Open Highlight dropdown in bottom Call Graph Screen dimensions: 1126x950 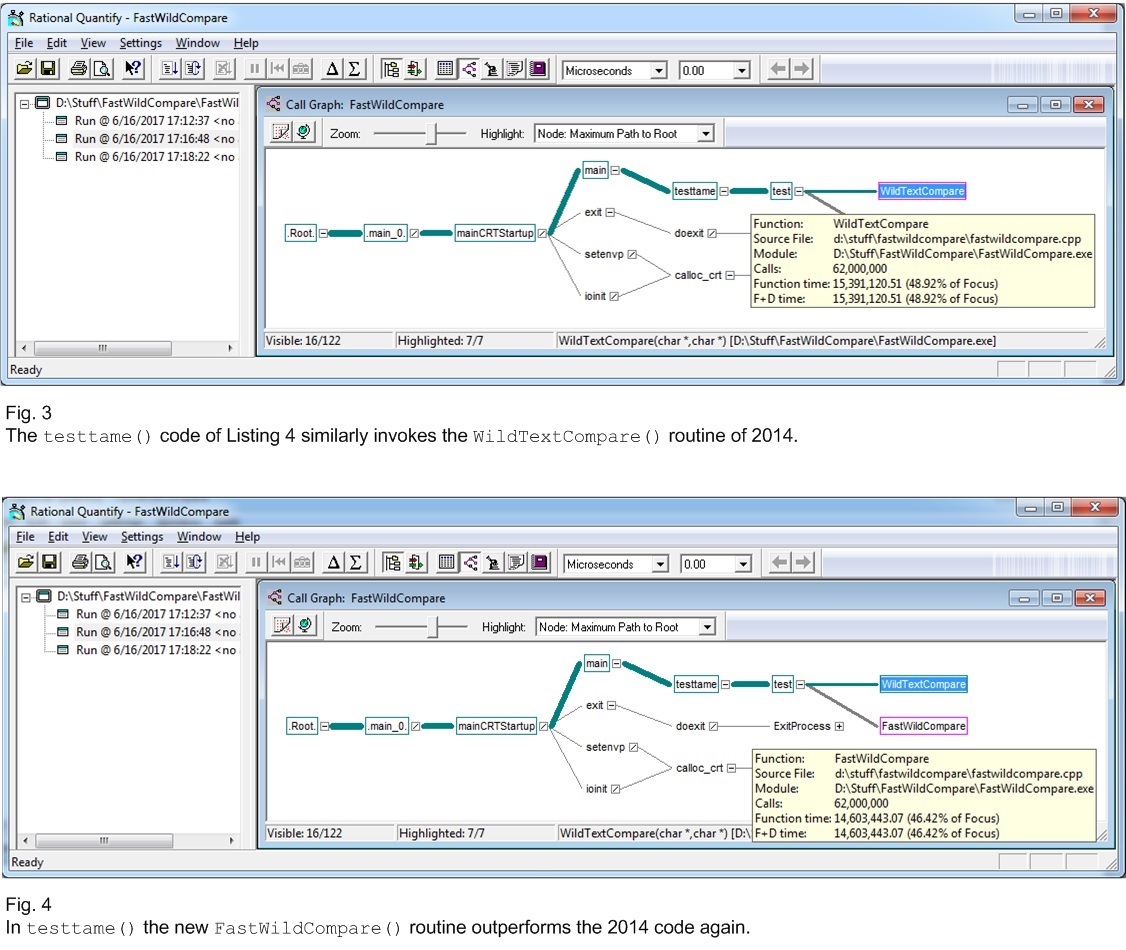[x=707, y=627]
